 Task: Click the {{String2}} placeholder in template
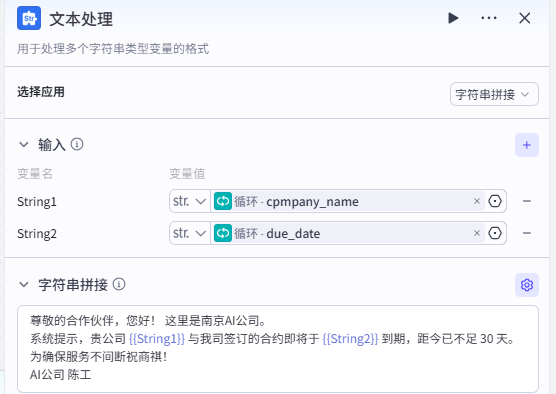point(350,339)
